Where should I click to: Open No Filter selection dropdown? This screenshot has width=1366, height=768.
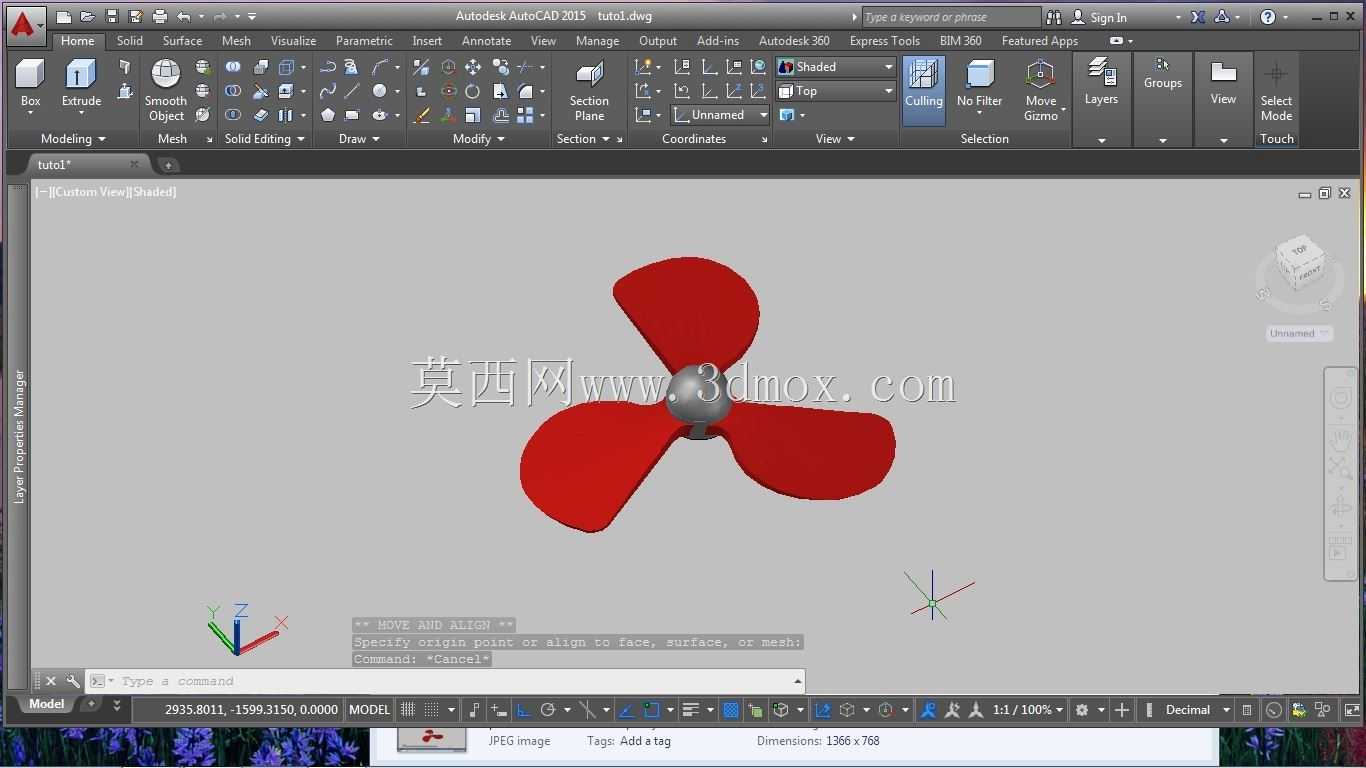coord(979,90)
